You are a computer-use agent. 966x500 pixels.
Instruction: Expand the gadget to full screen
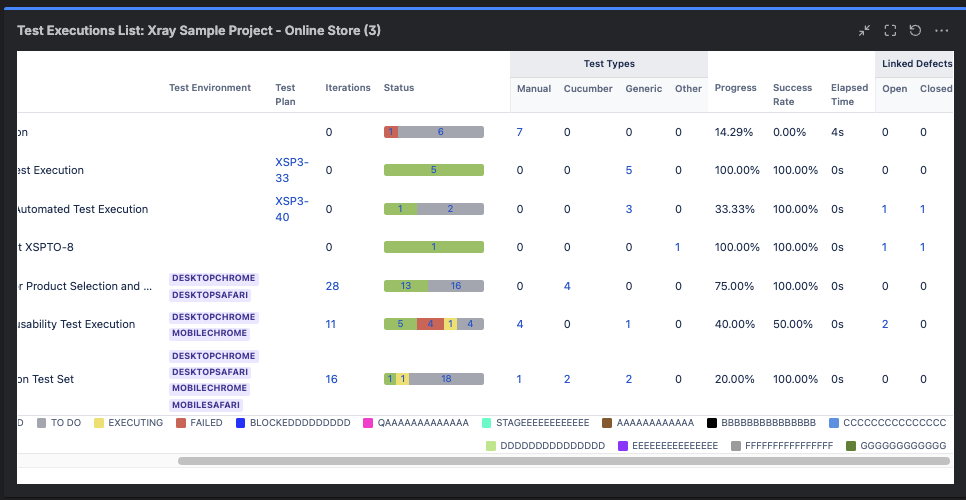890,31
